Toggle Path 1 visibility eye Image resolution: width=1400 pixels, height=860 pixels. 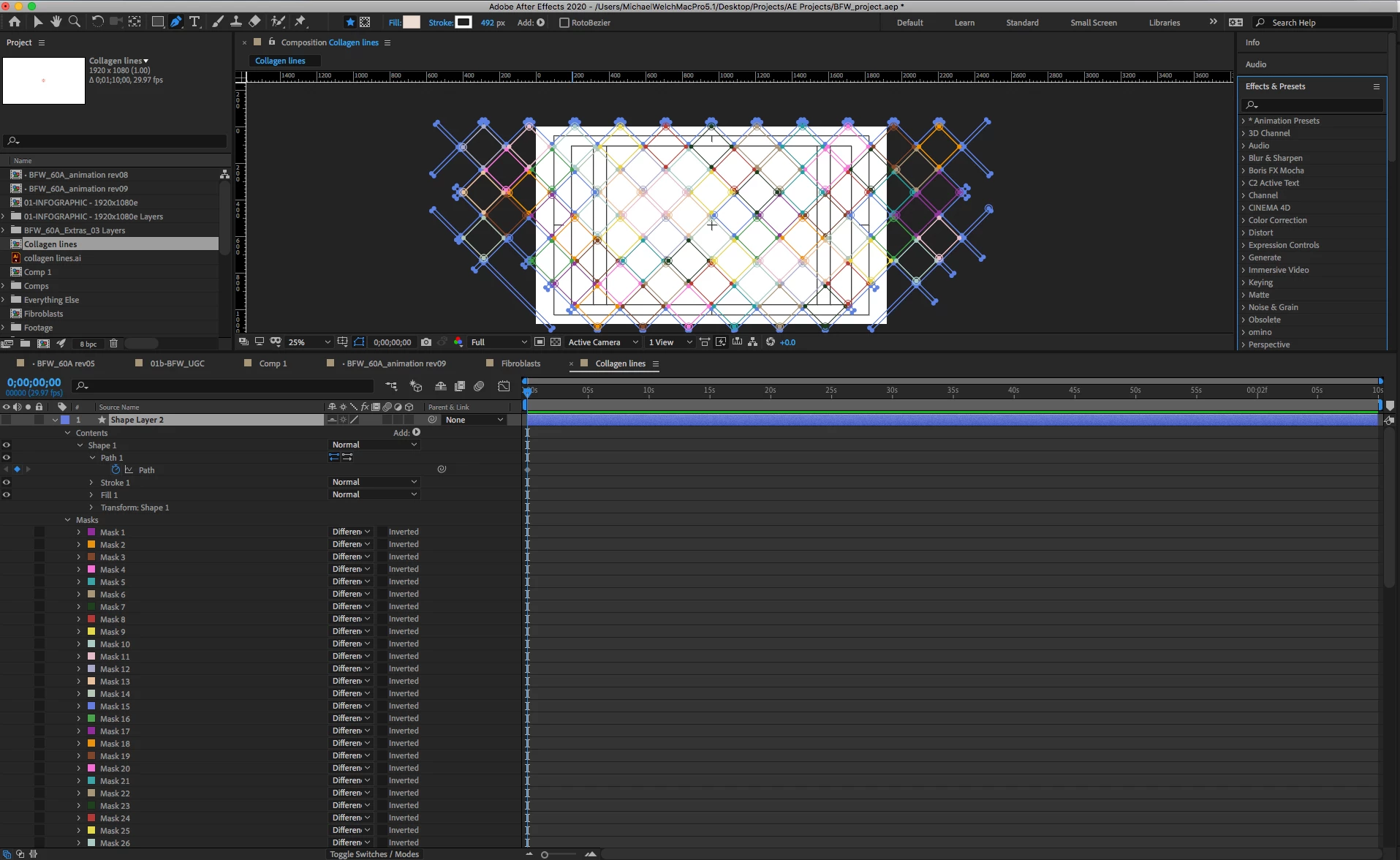(7, 457)
